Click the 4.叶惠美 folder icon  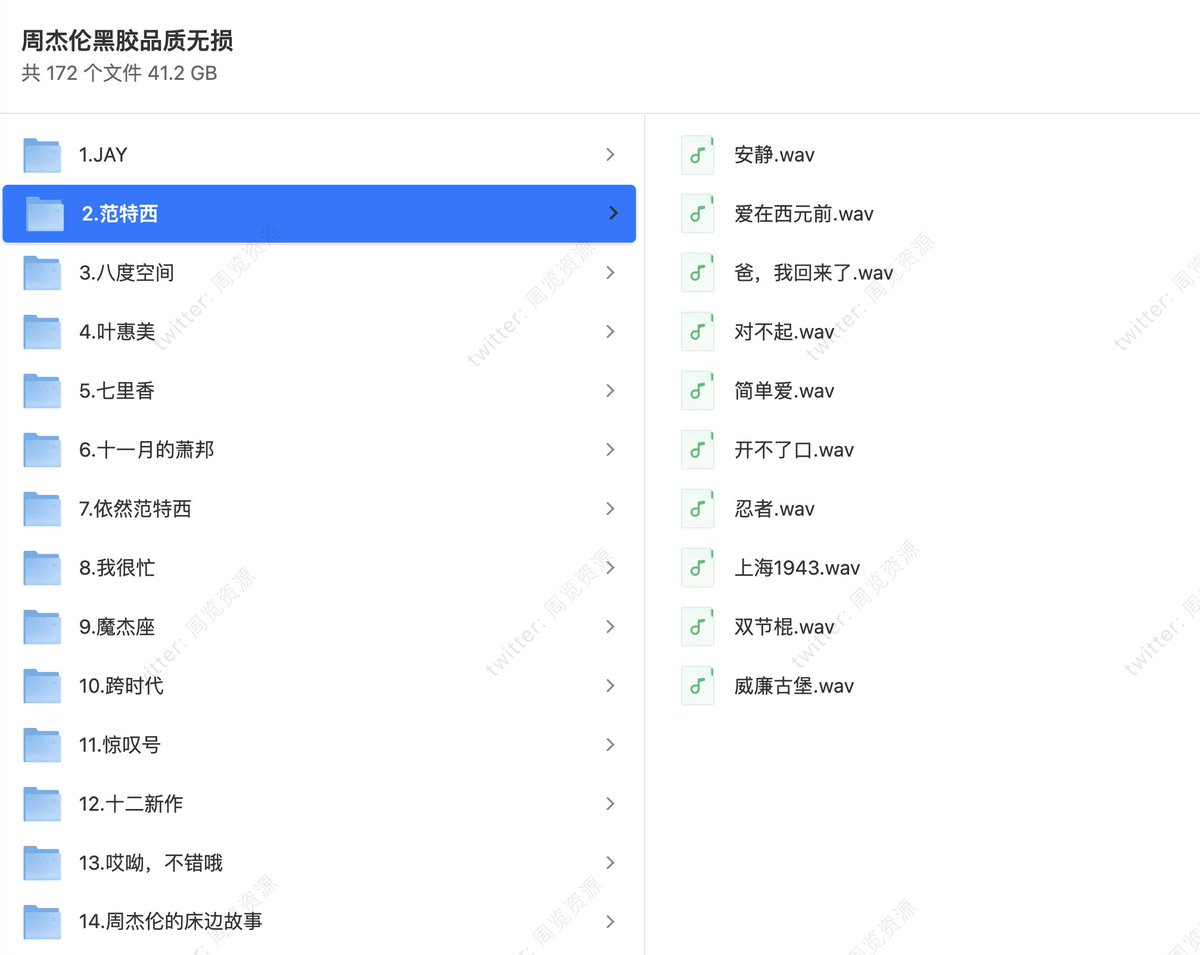[42, 332]
